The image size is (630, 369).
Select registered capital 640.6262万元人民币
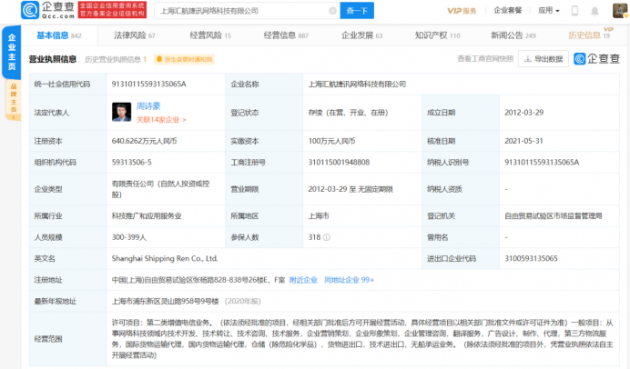click(x=144, y=141)
